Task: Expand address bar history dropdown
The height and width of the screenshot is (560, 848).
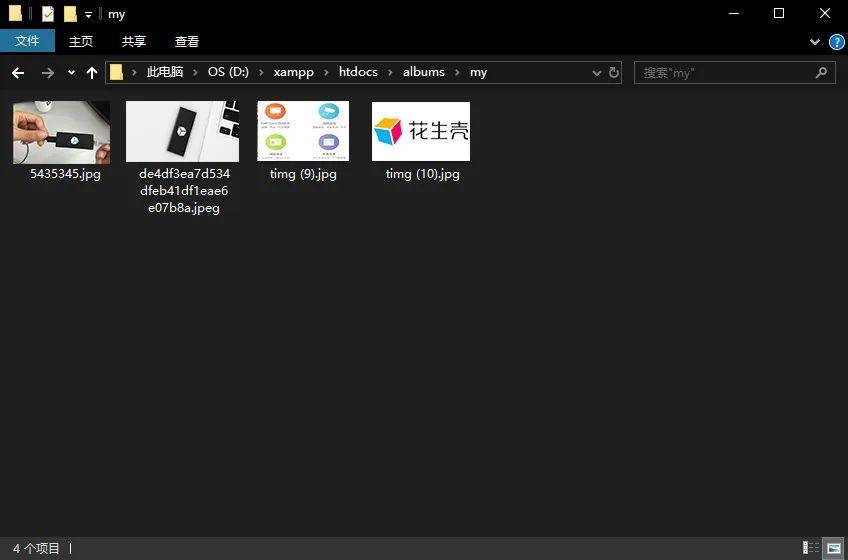Action: click(597, 73)
